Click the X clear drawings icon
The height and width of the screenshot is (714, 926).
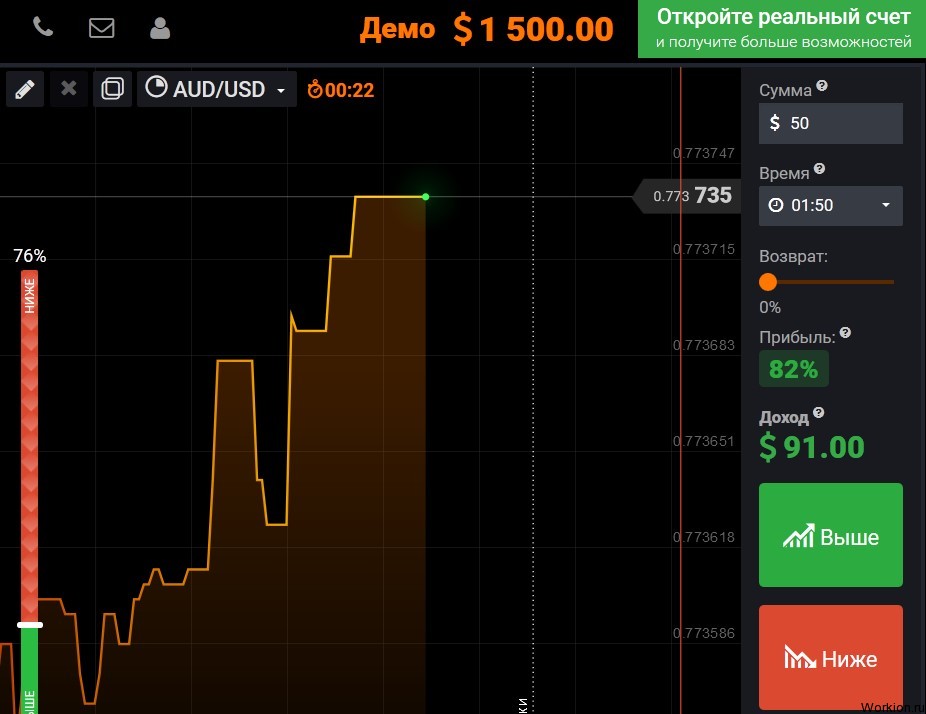tap(69, 89)
